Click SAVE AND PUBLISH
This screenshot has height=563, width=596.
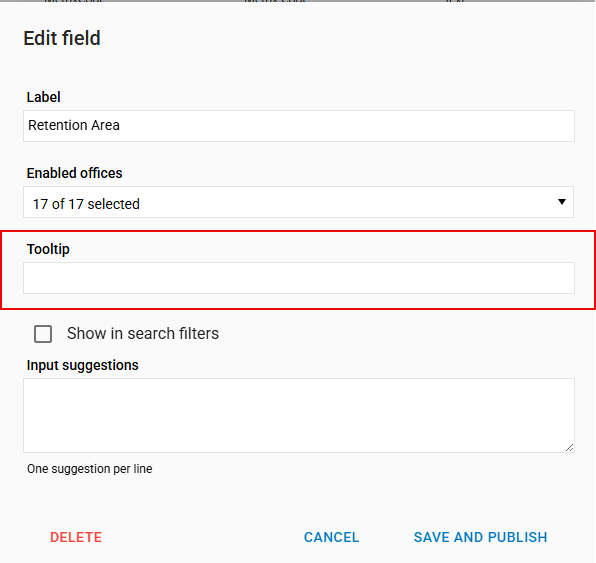tap(480, 537)
